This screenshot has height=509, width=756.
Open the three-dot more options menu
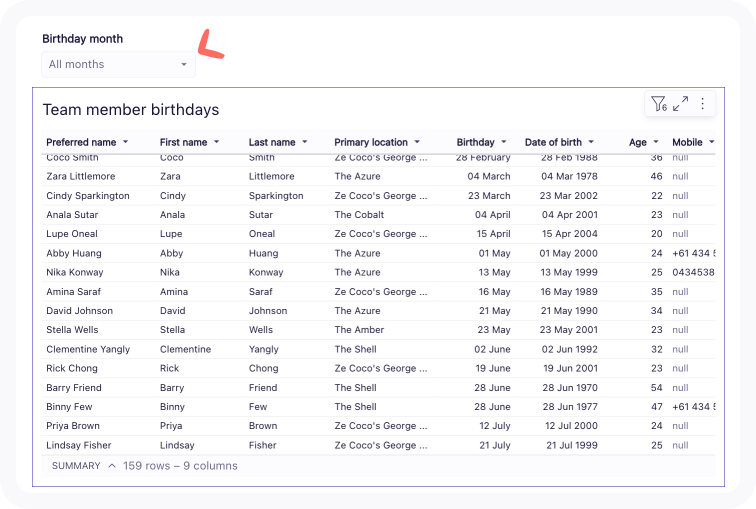click(x=702, y=104)
